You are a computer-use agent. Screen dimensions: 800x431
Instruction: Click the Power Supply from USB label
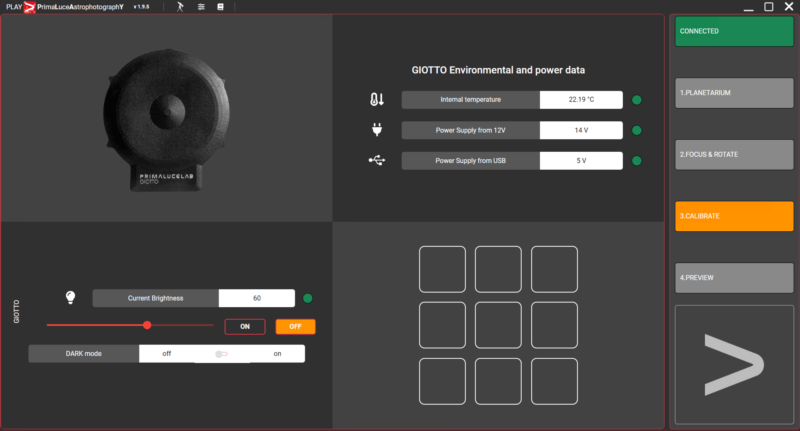[x=470, y=161]
